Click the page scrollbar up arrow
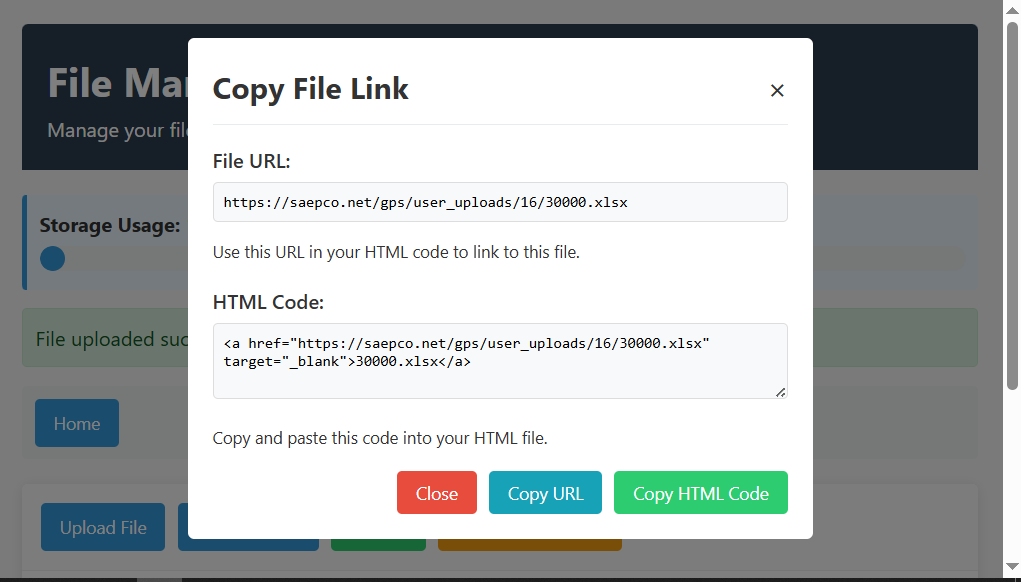Image resolution: width=1021 pixels, height=582 pixels. (x=1012, y=9)
